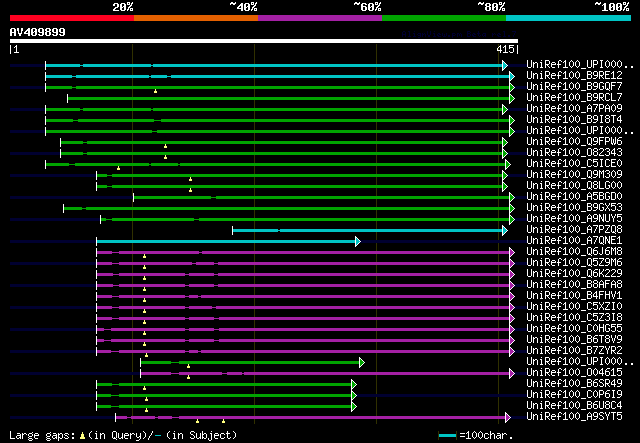Click the red ~20% identity legend segment
This screenshot has width=640, height=443.
point(71,17)
